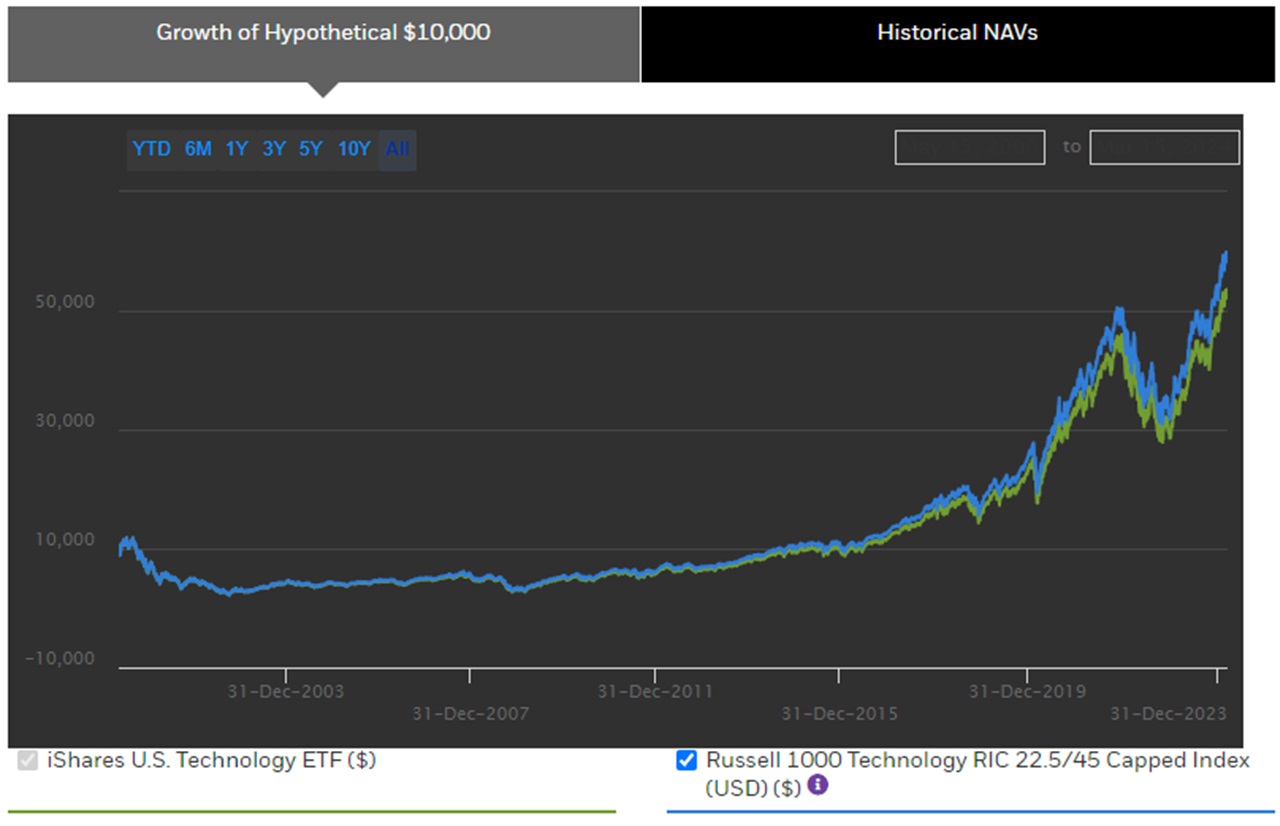Uncheck the Russell 1000 Technology Capped Index checkbox
Screen dimensions: 1280x826
686,761
